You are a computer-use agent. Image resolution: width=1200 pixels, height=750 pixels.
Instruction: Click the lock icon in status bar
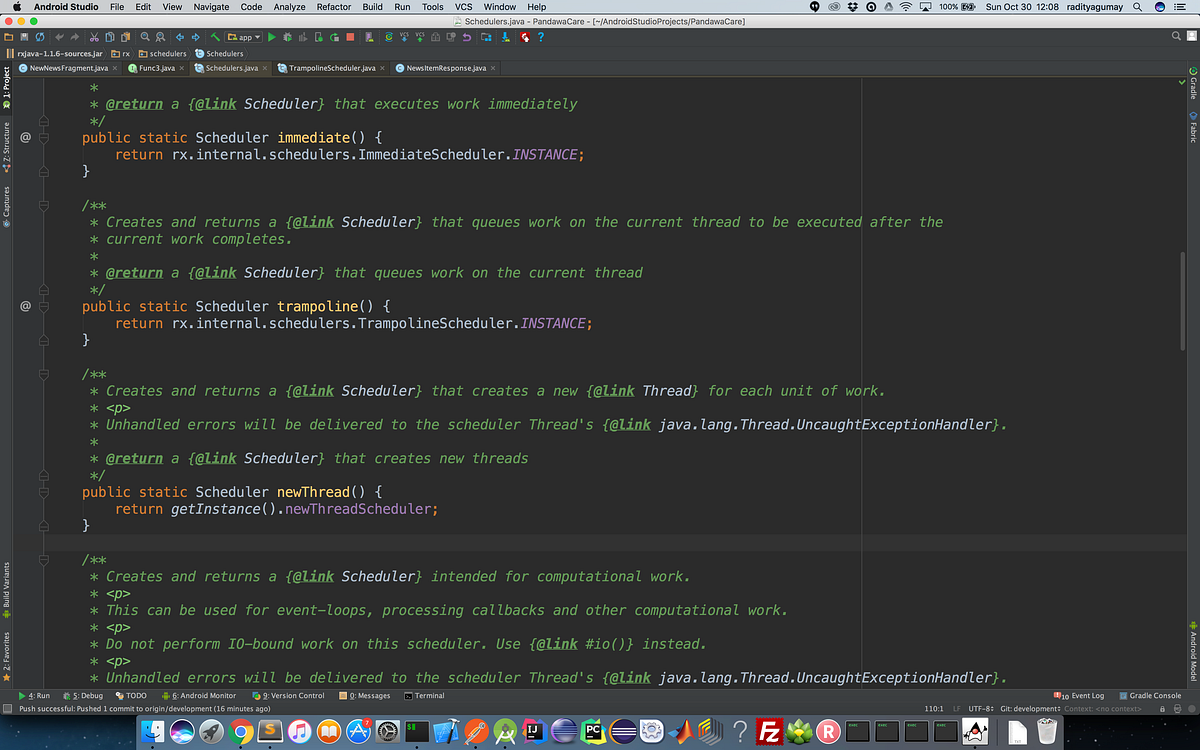1163,708
